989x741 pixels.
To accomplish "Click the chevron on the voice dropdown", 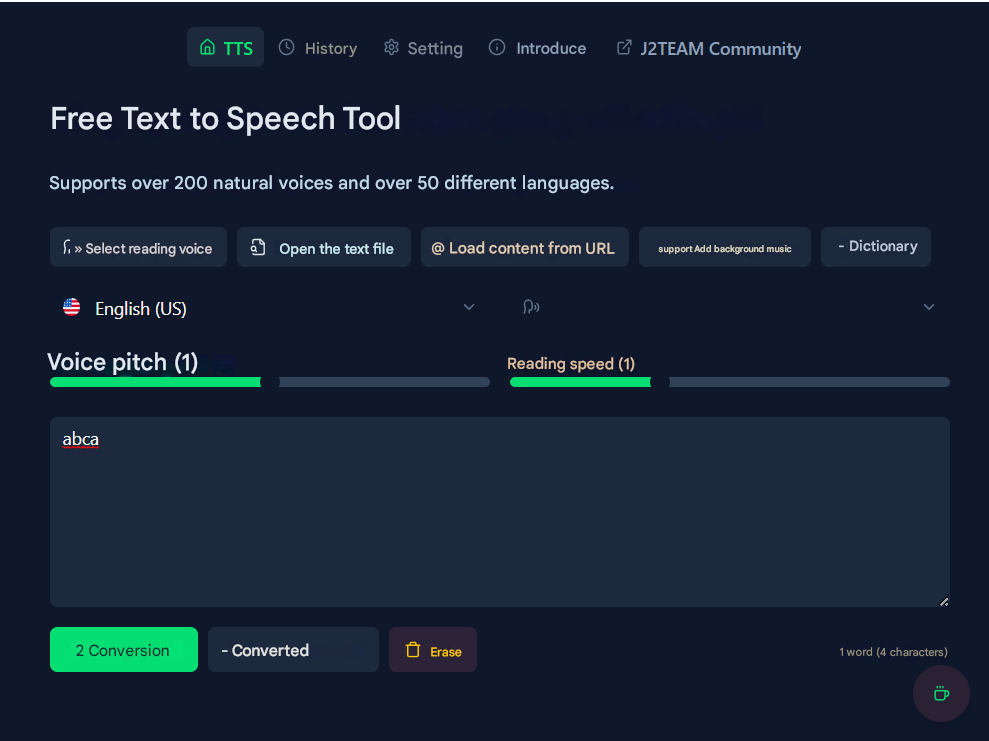I will click(x=929, y=307).
